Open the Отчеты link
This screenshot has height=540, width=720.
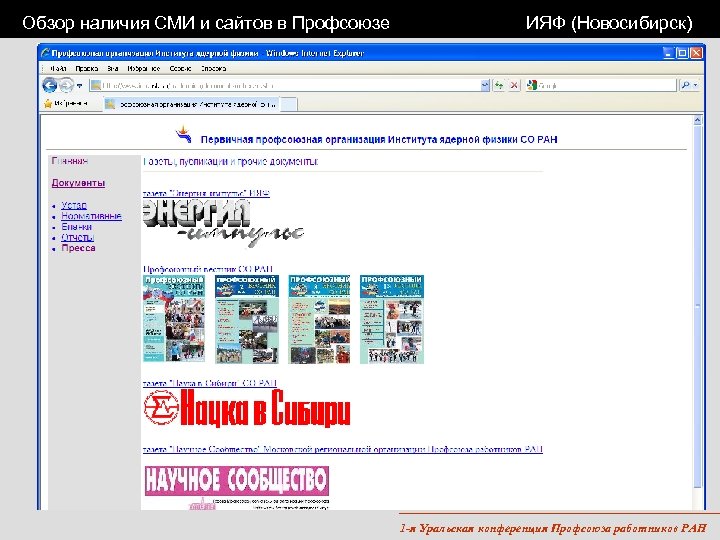click(78, 237)
